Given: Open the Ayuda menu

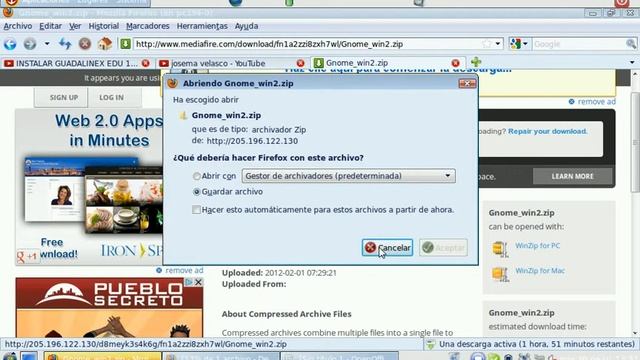Looking at the screenshot, I should click(x=246, y=26).
